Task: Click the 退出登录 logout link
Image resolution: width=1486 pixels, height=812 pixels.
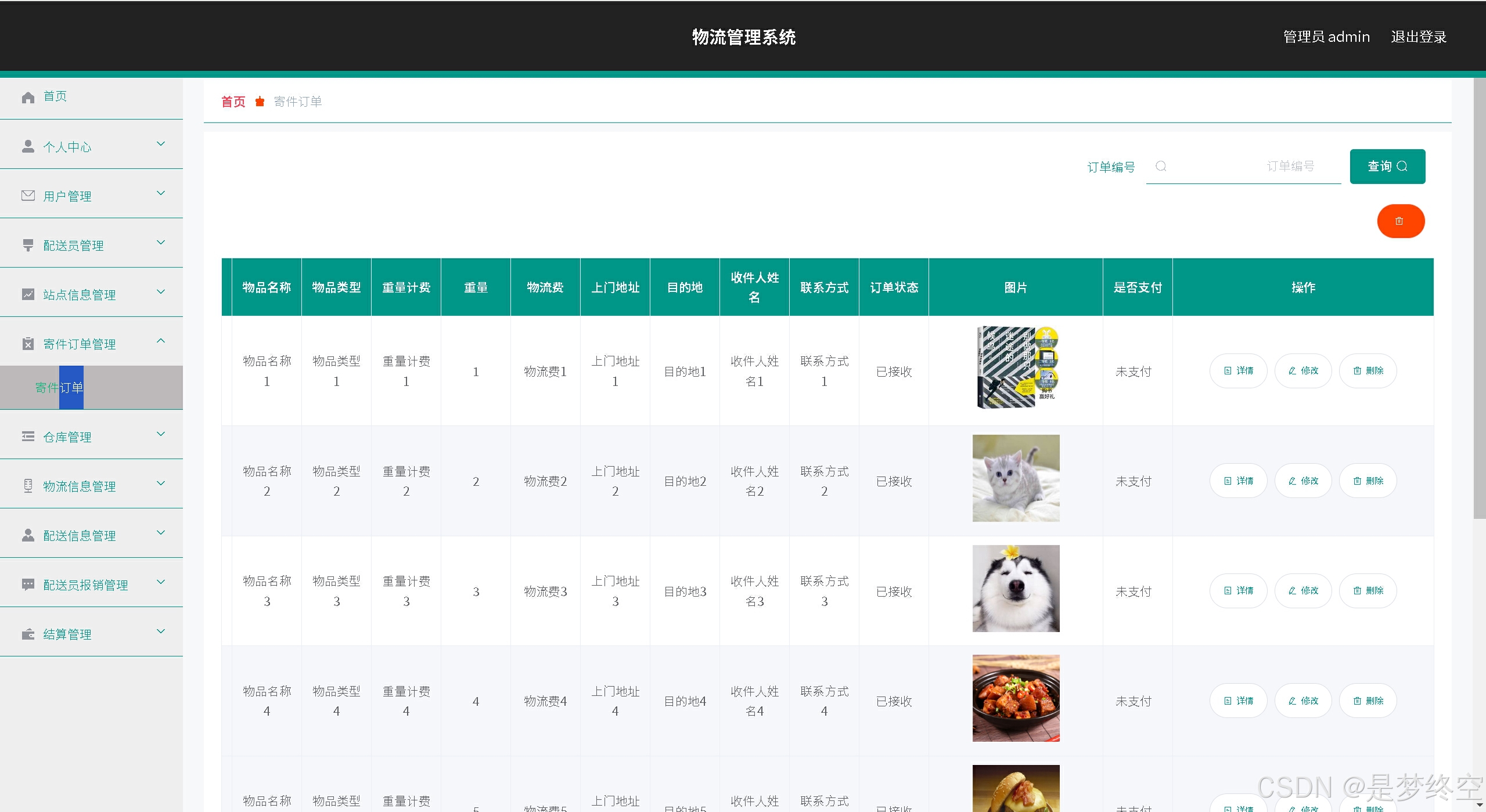Action: [1418, 37]
